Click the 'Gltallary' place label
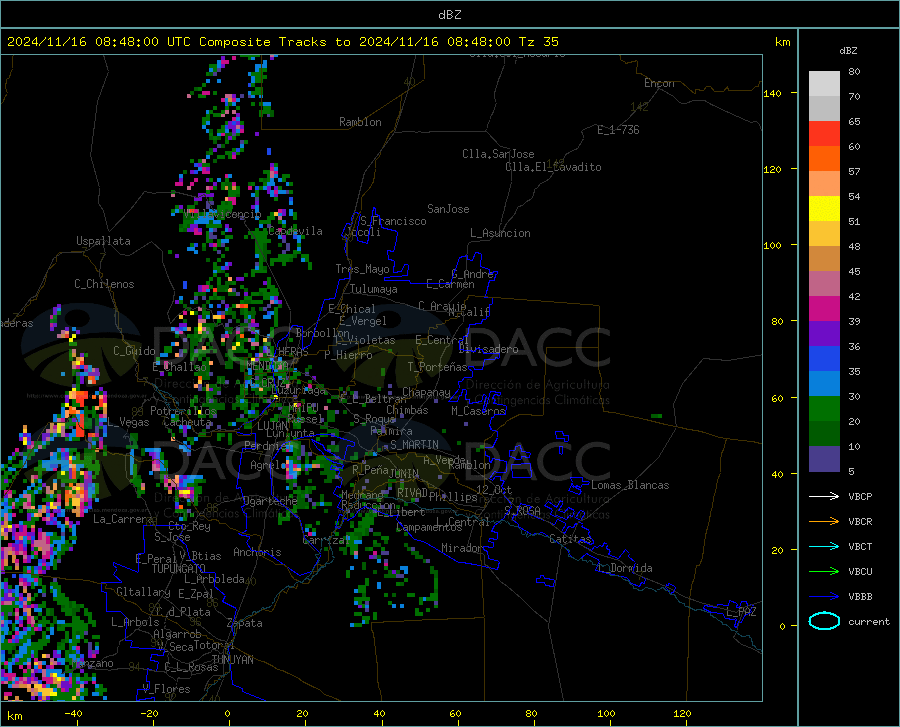 pyautogui.click(x=143, y=592)
